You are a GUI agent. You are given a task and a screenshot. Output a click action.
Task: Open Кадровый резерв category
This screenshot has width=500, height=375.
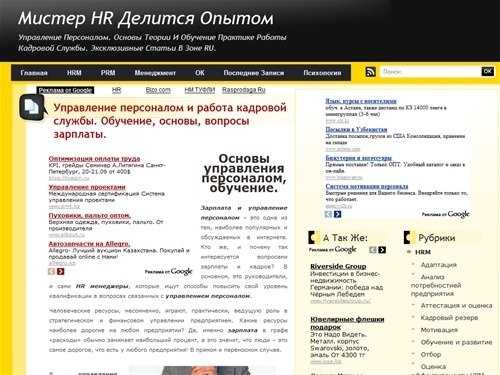pyautogui.click(x=449, y=318)
